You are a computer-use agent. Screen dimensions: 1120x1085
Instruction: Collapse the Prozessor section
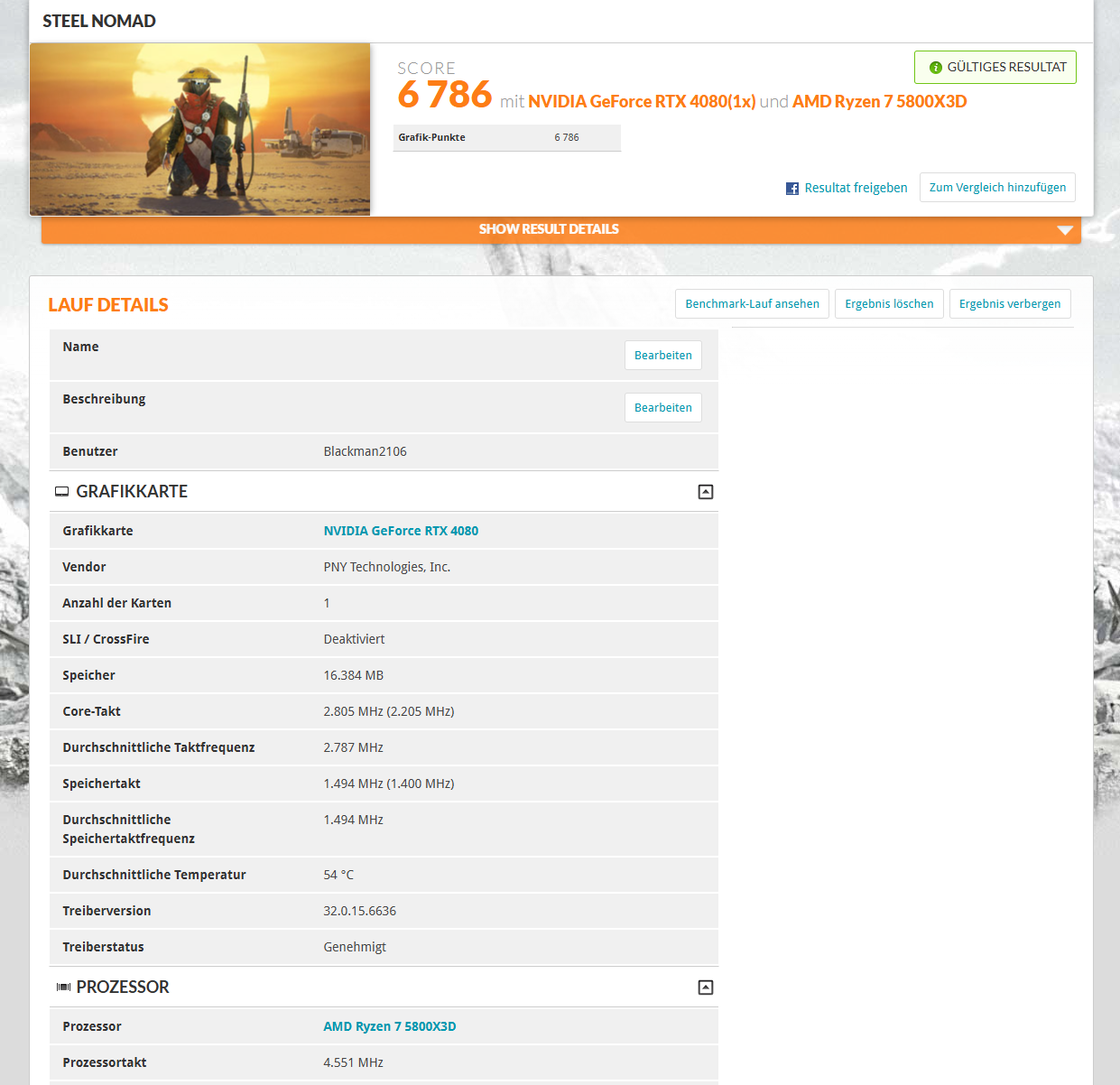(x=706, y=988)
